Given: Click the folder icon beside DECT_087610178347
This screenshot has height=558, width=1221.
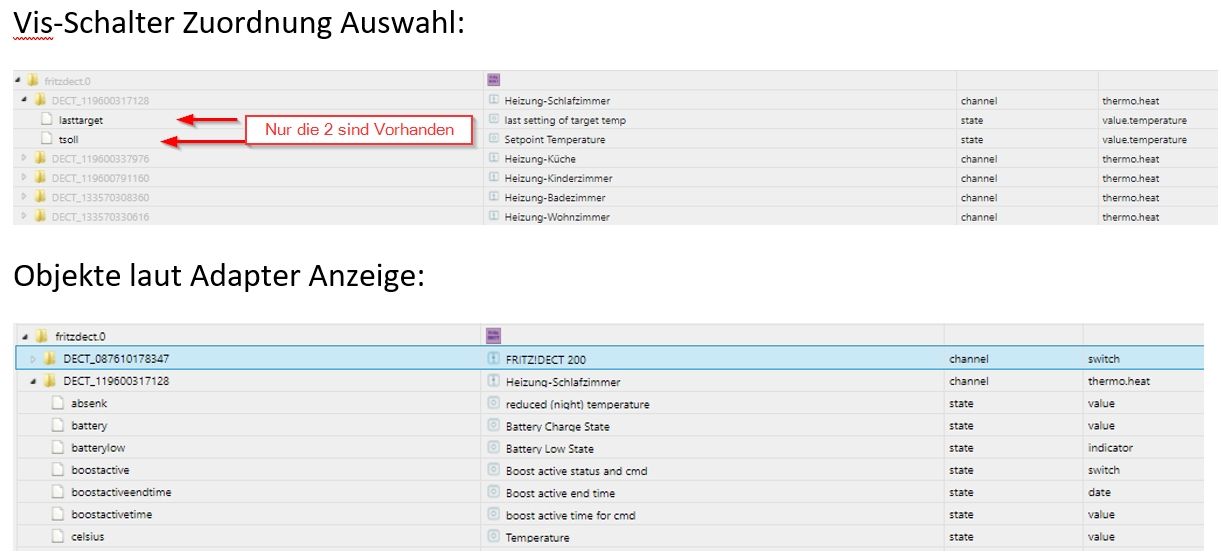Looking at the screenshot, I should [50, 359].
